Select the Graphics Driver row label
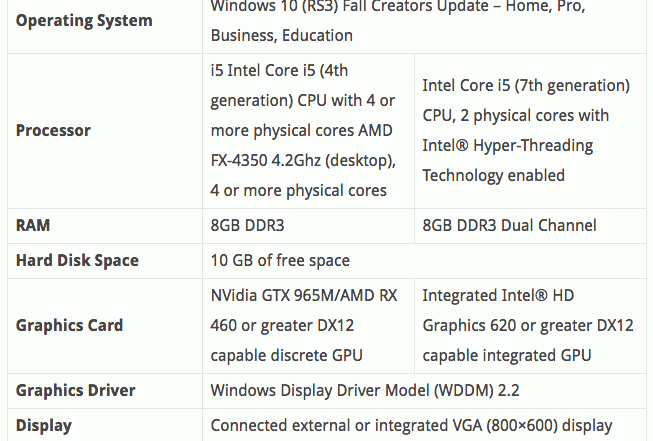The width and height of the screenshot is (653, 441). [76, 390]
